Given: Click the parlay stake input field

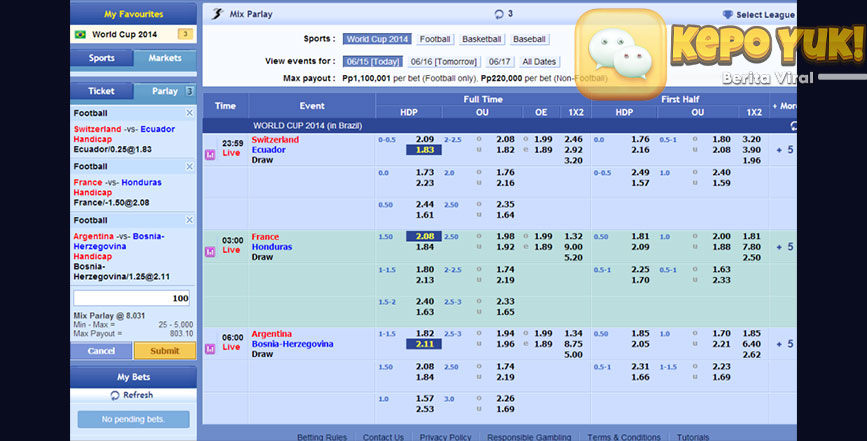Looking at the screenshot, I should pyautogui.click(x=132, y=298).
